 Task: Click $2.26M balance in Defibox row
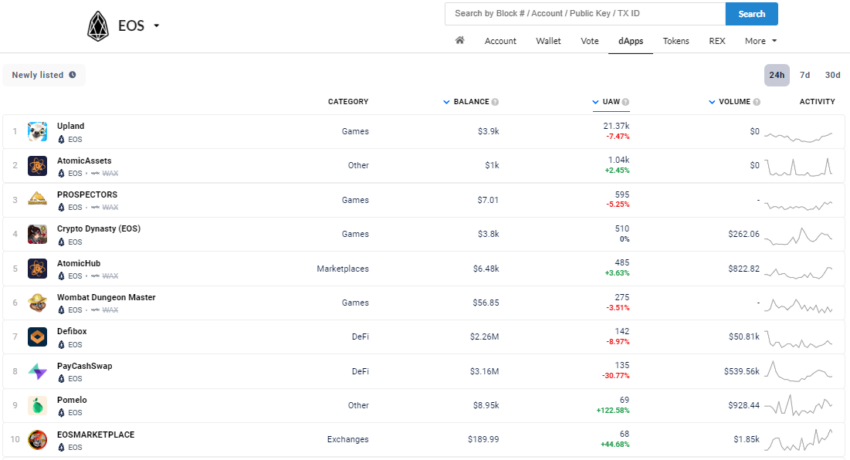click(x=484, y=337)
